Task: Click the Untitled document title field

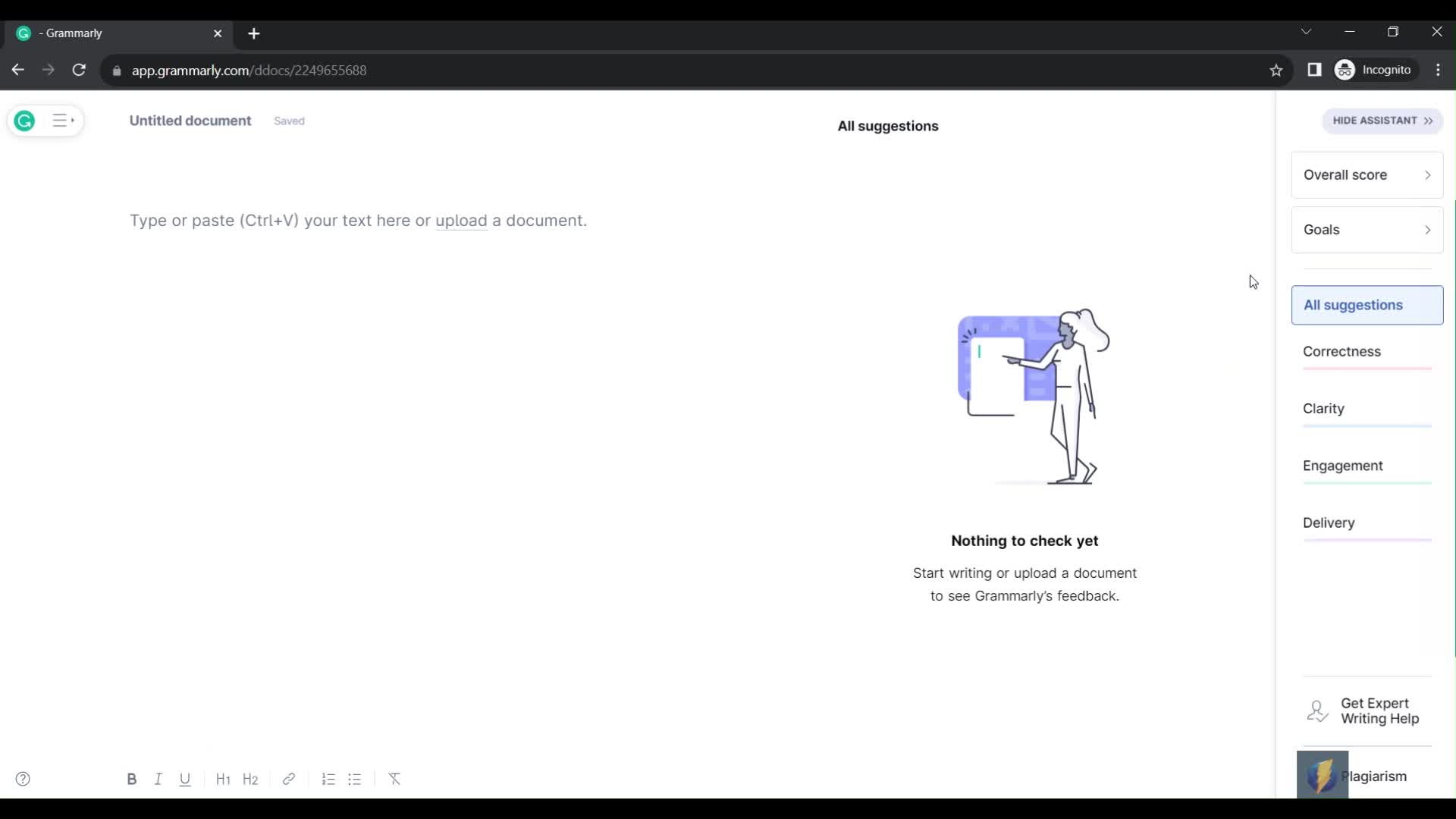Action: tap(190, 121)
